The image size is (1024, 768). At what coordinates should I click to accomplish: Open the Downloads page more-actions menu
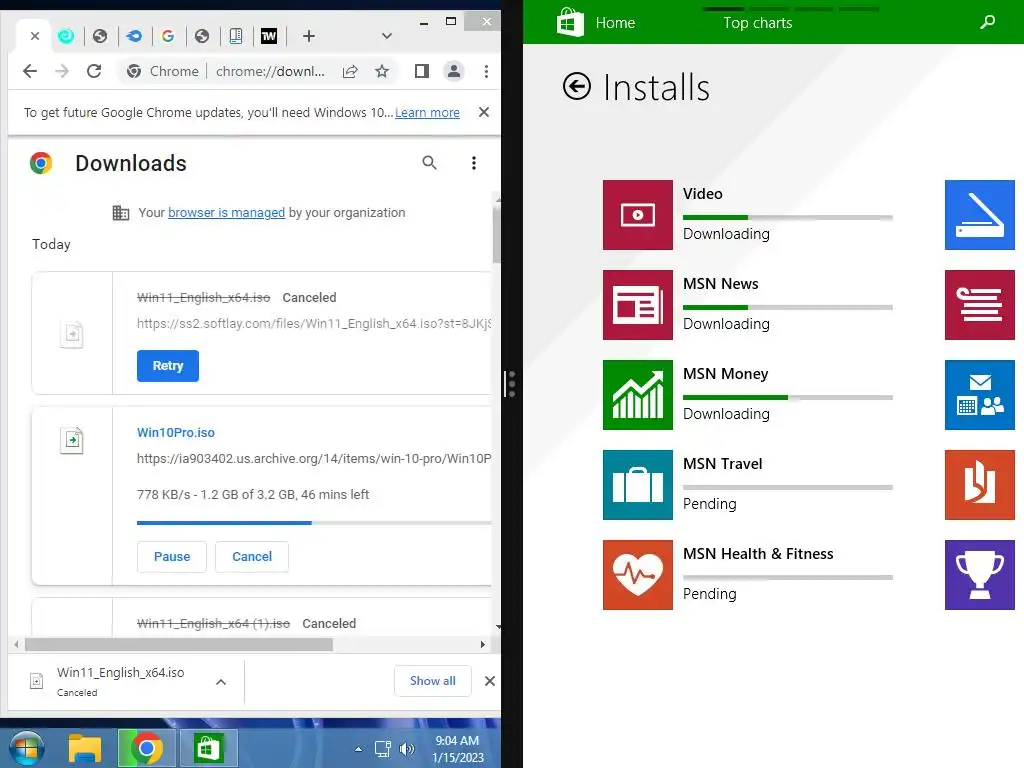tap(474, 163)
